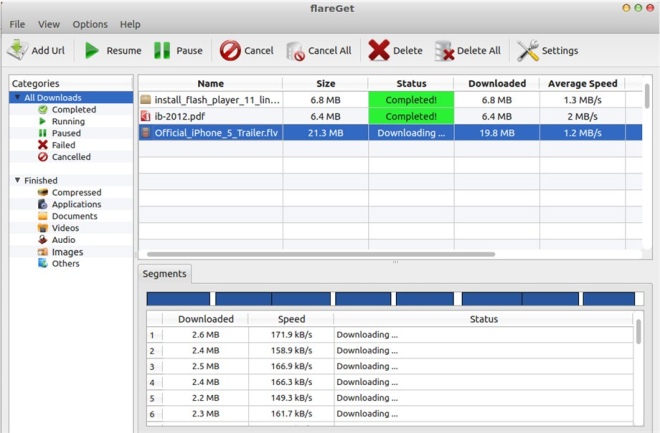The image size is (660, 433).
Task: Sort downloads by the Name column header
Action: click(x=210, y=83)
